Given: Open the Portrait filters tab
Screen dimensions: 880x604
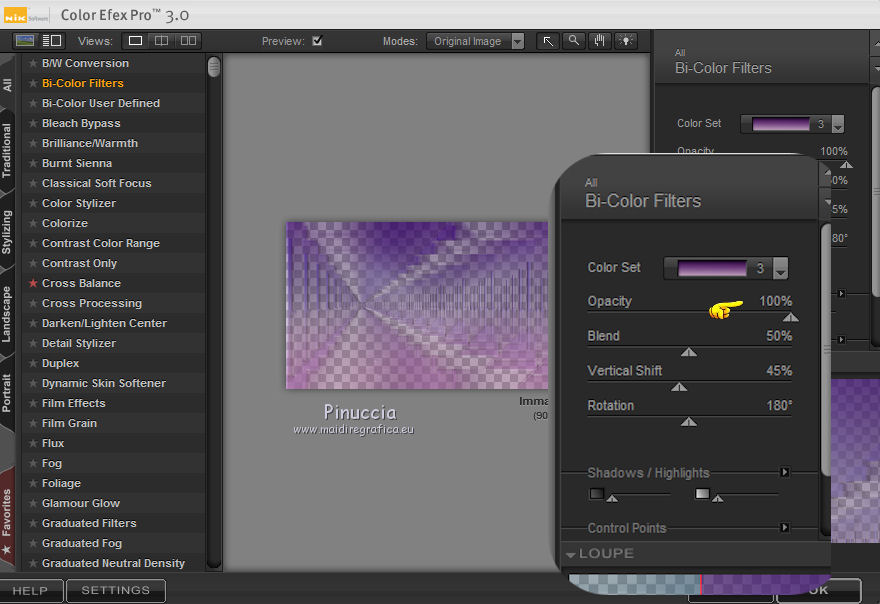Looking at the screenshot, I should click(7, 392).
